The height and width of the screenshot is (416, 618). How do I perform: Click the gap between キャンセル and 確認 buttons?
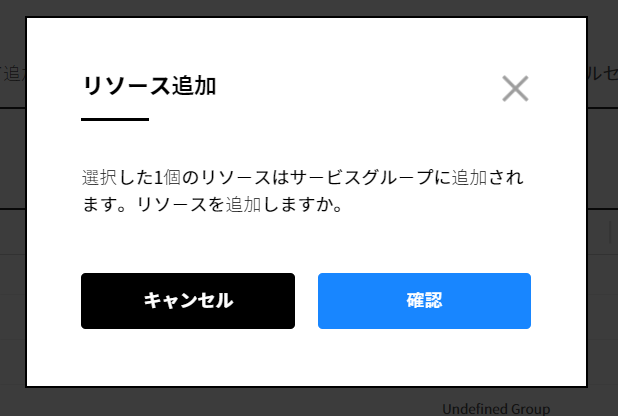click(x=307, y=301)
